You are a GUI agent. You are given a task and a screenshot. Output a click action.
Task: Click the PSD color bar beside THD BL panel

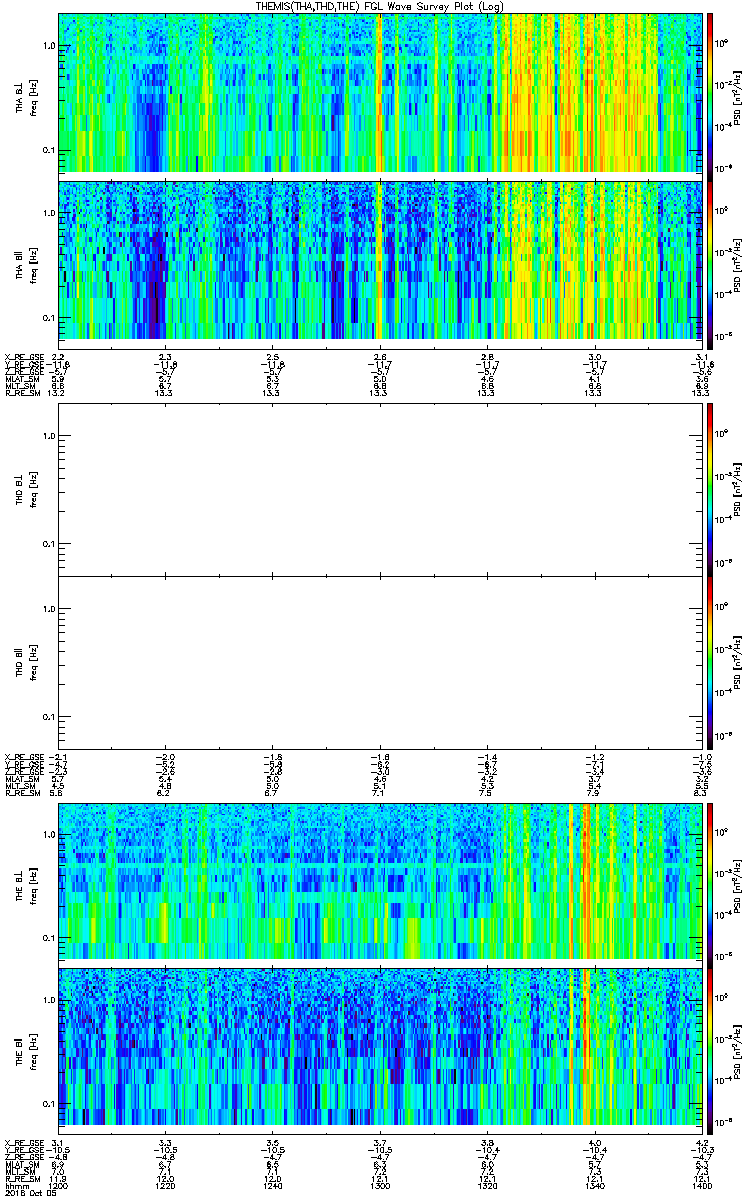click(711, 489)
